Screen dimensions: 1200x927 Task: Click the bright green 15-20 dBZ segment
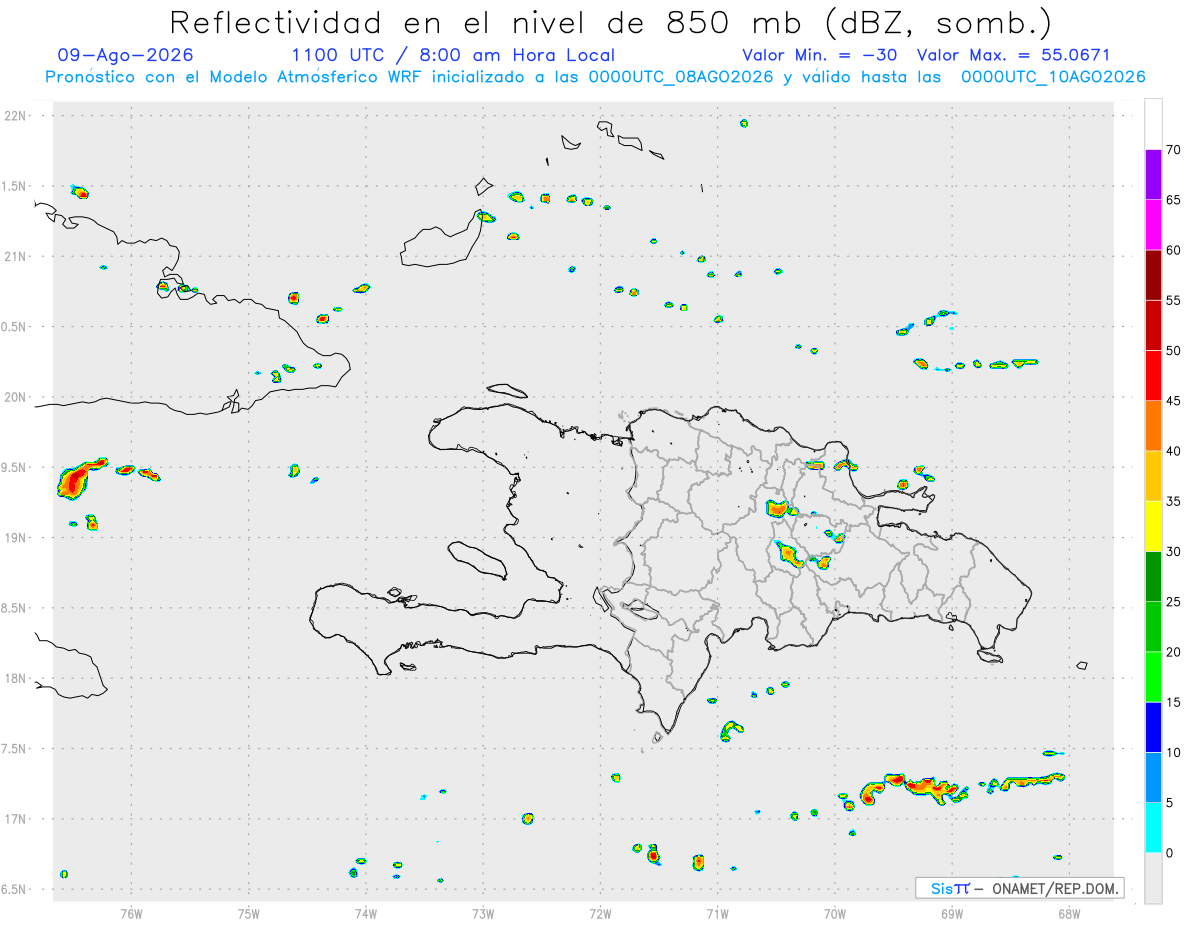[x=1153, y=677]
